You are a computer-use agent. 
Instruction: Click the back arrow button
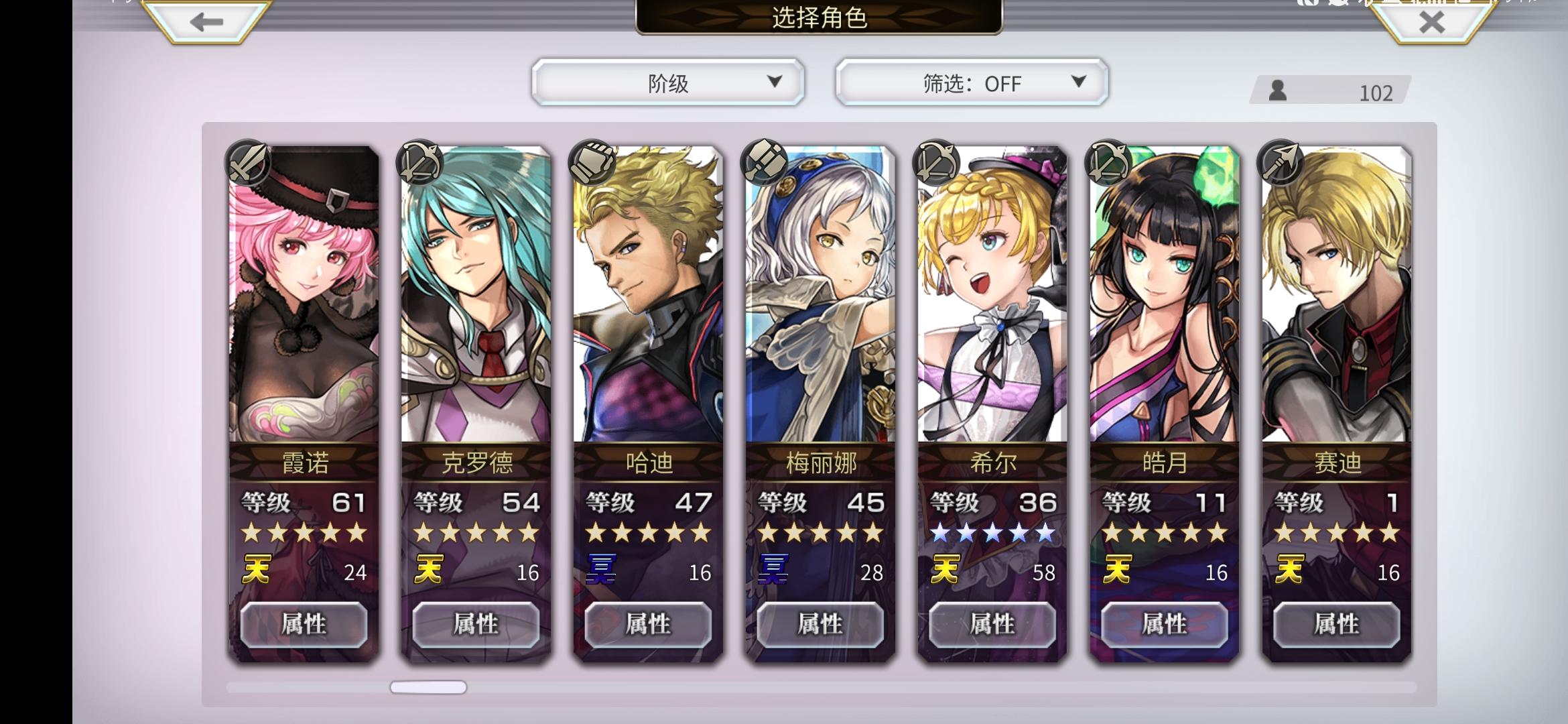[206, 21]
